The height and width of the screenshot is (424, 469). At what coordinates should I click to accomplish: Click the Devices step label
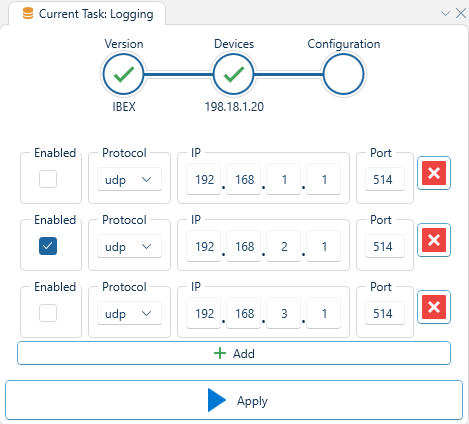coord(234,44)
